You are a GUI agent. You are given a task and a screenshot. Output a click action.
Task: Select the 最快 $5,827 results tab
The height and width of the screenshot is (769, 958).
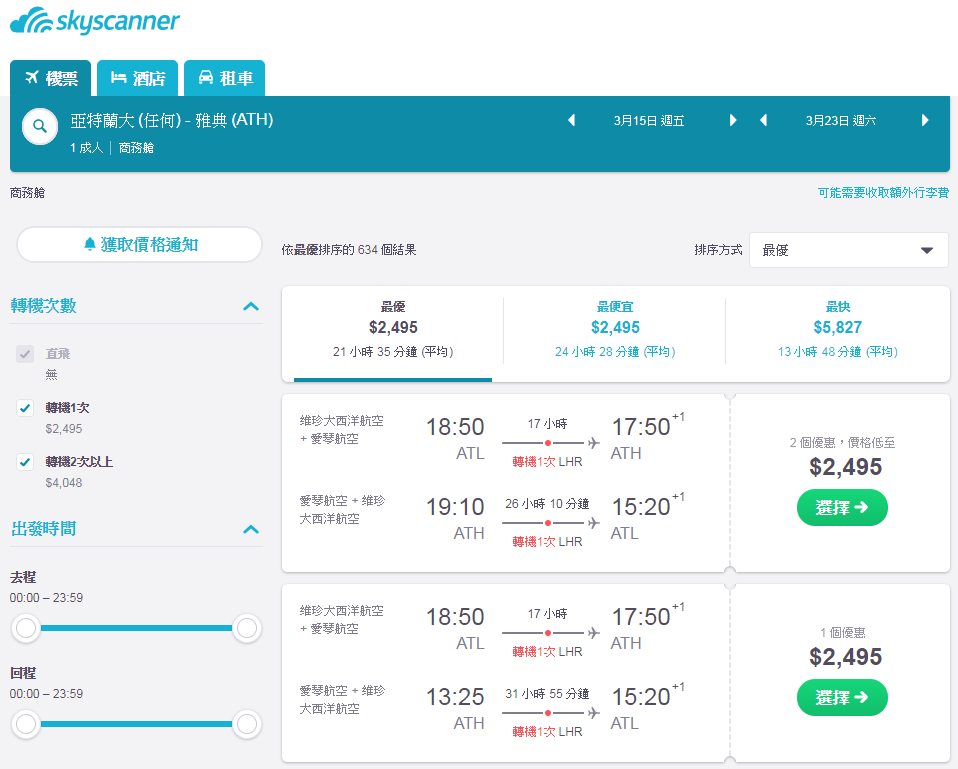[837, 330]
